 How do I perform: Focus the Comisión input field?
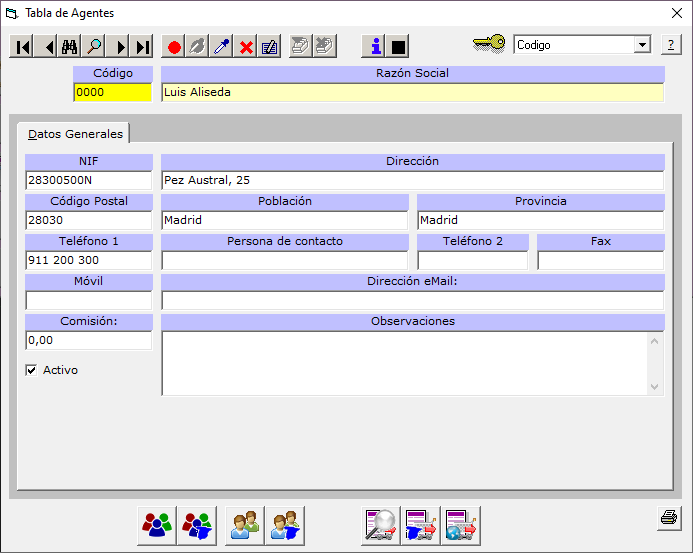[x=89, y=341]
